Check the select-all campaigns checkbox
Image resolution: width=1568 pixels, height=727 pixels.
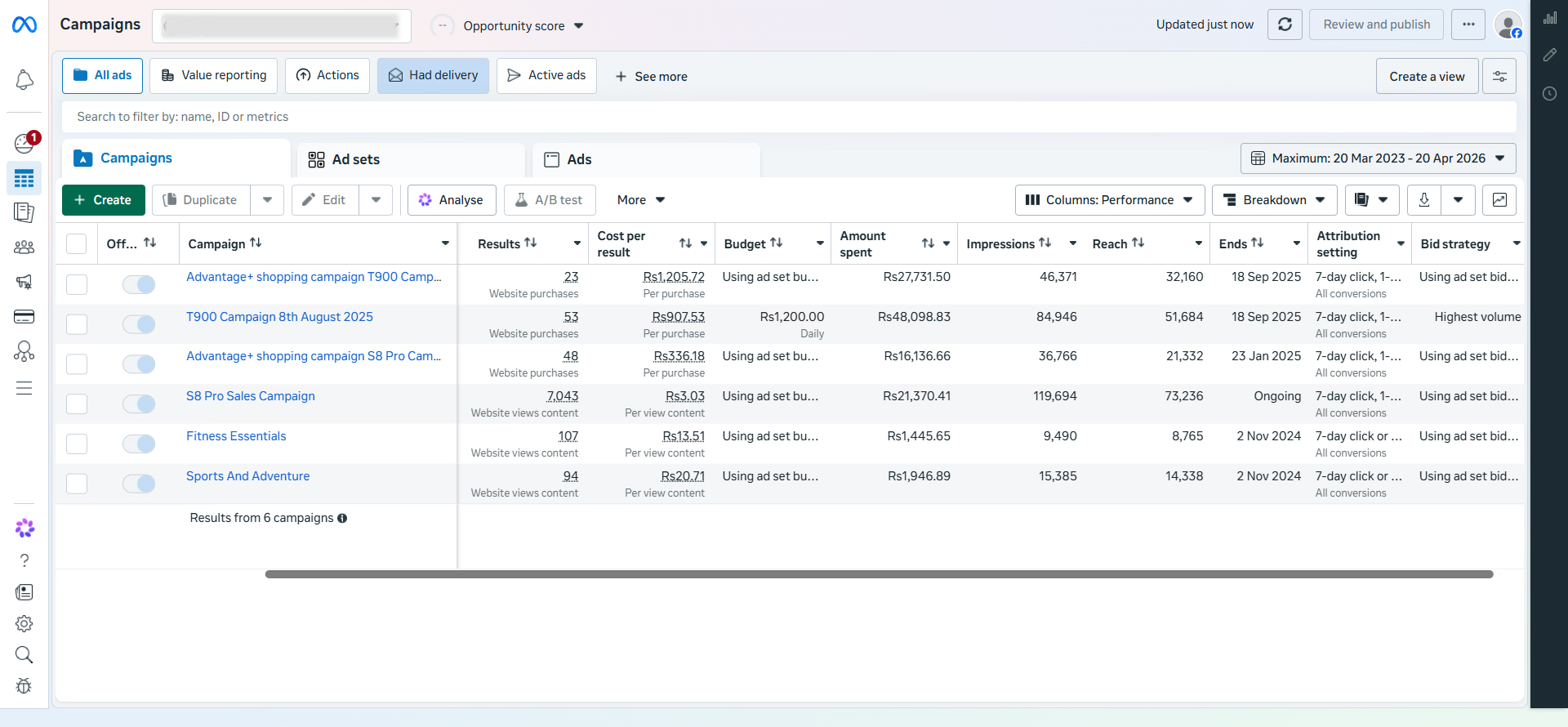pos(77,243)
